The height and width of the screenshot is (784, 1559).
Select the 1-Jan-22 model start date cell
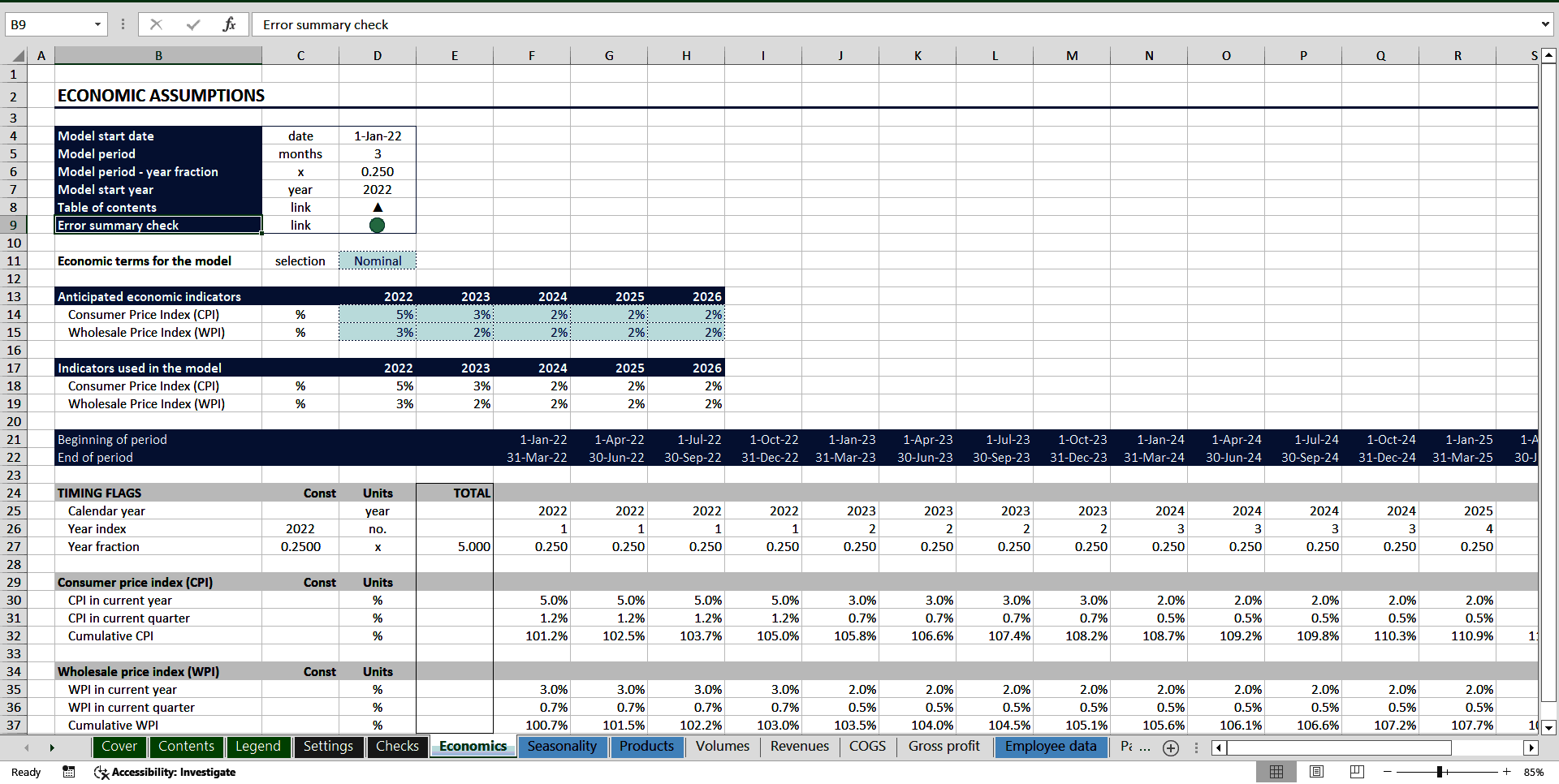[378, 136]
